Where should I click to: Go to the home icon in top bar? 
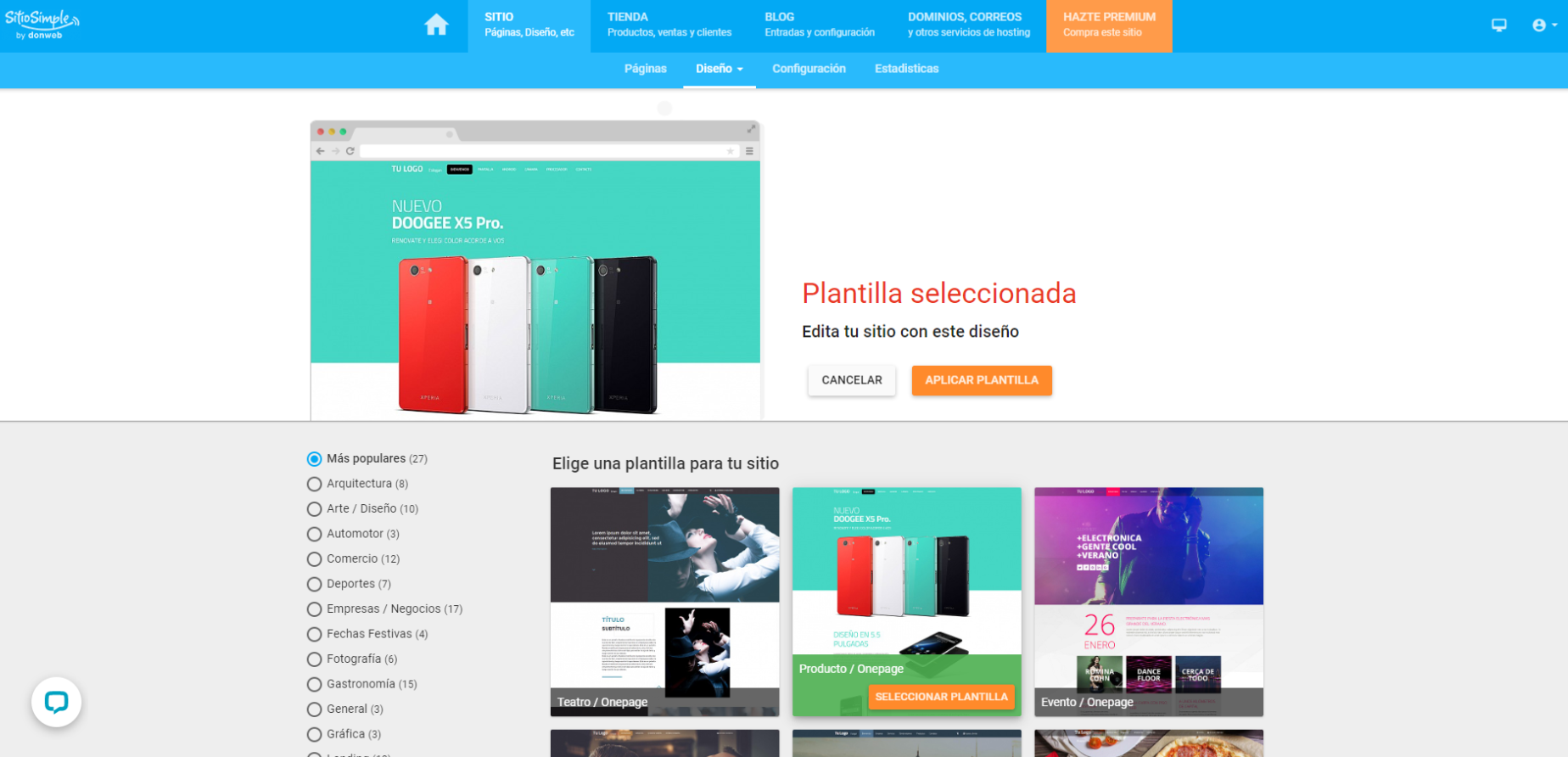[436, 25]
